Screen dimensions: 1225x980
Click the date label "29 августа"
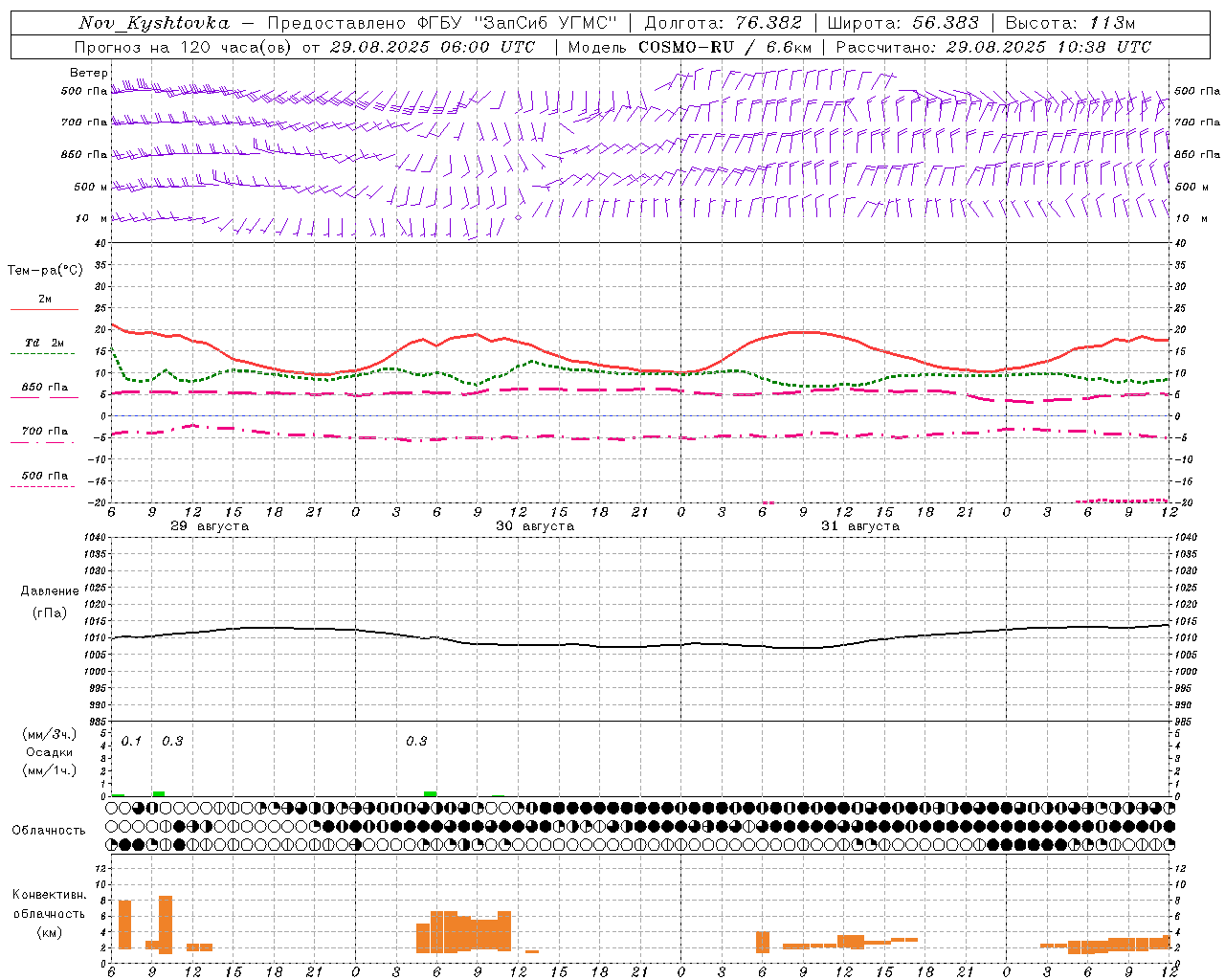click(210, 526)
